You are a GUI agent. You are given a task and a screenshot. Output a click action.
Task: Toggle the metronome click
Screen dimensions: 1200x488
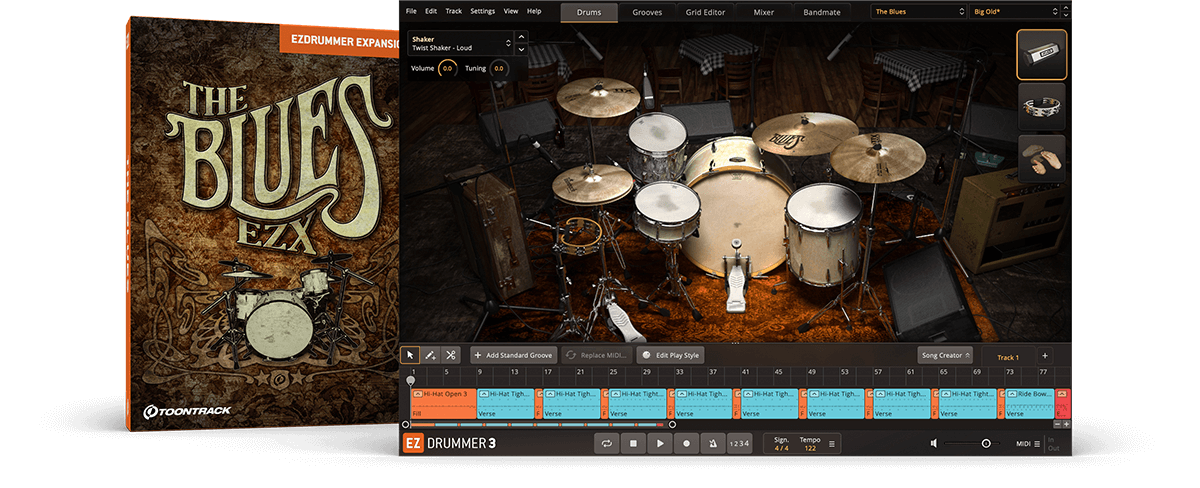pyautogui.click(x=711, y=443)
